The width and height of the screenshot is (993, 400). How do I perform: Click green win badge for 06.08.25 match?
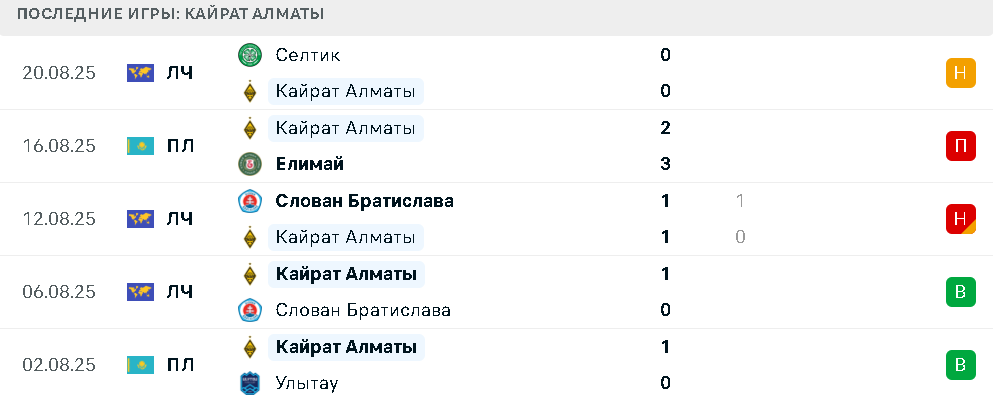pos(961,292)
